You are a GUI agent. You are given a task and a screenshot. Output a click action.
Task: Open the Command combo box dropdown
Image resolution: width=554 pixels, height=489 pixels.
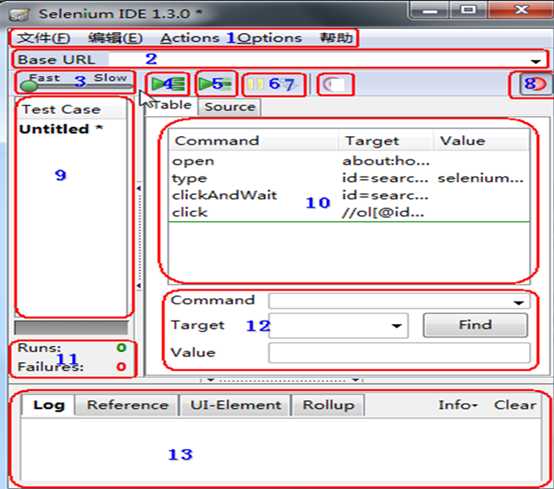coord(519,302)
